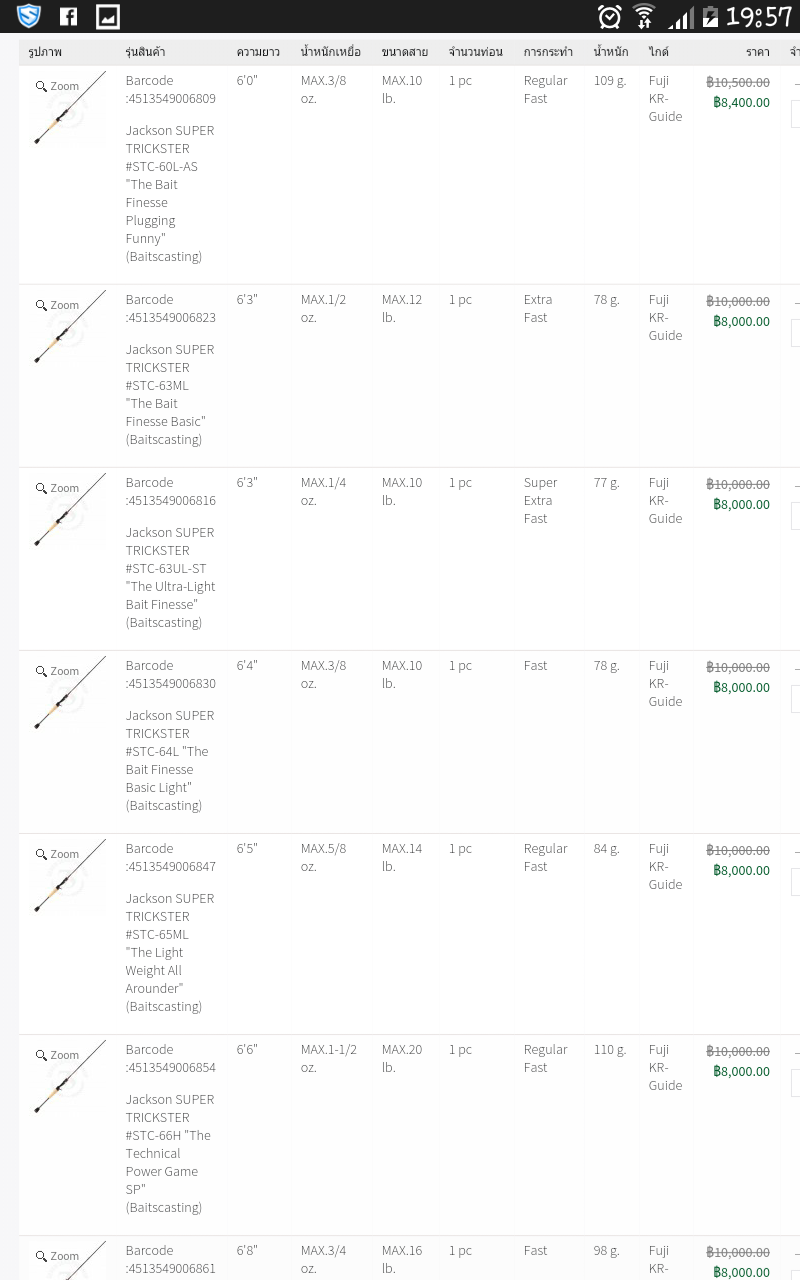Tap the shield security notification icon

click(x=29, y=16)
